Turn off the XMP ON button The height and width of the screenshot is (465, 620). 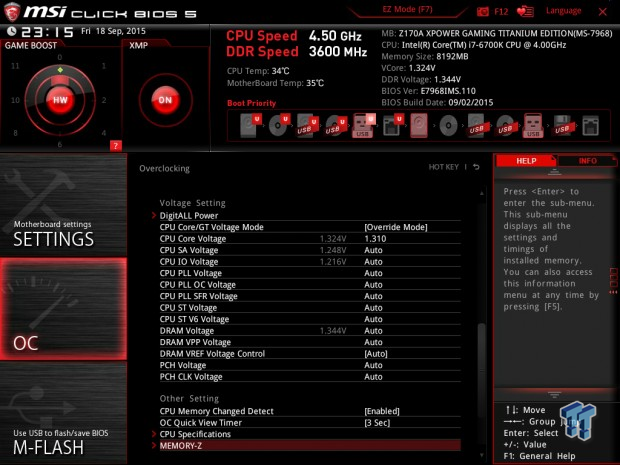165,100
